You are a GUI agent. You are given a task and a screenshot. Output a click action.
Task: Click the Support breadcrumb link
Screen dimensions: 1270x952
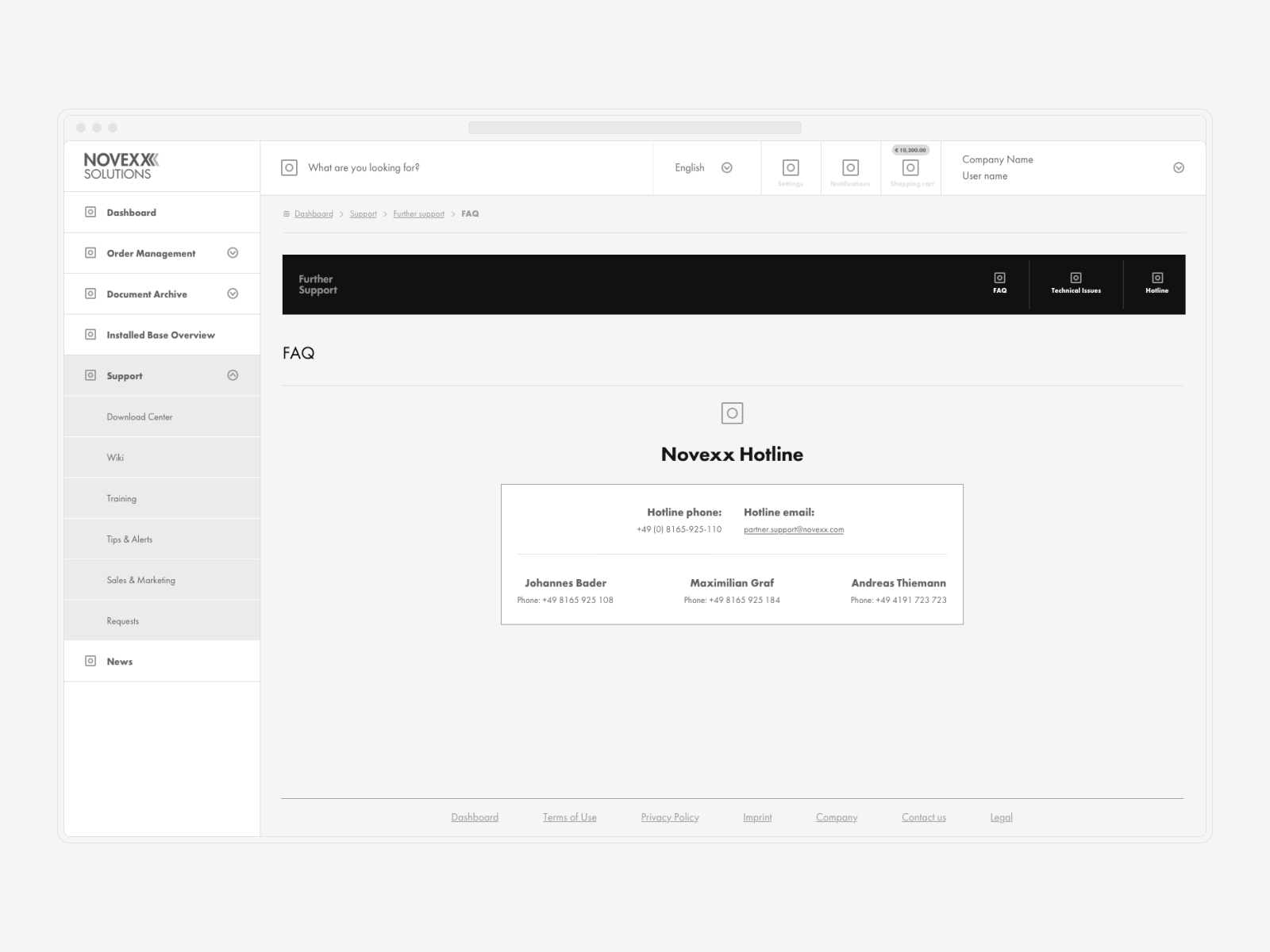coord(364,214)
